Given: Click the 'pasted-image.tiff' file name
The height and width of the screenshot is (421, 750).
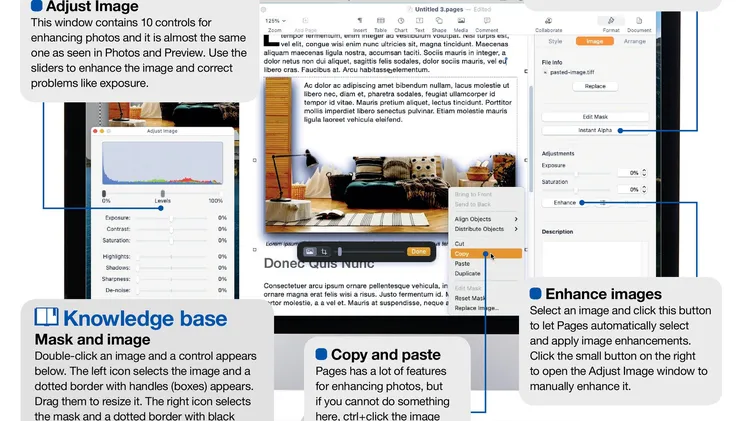Looking at the screenshot, I should (572, 73).
